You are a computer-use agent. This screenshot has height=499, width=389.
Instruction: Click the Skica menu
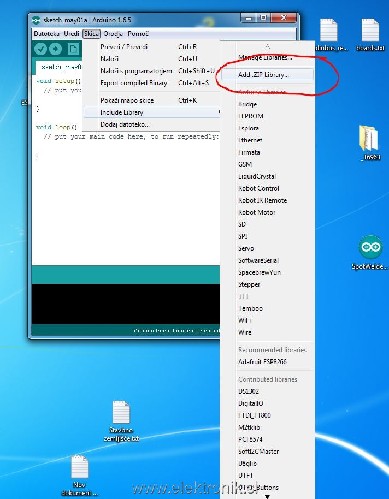click(91, 34)
